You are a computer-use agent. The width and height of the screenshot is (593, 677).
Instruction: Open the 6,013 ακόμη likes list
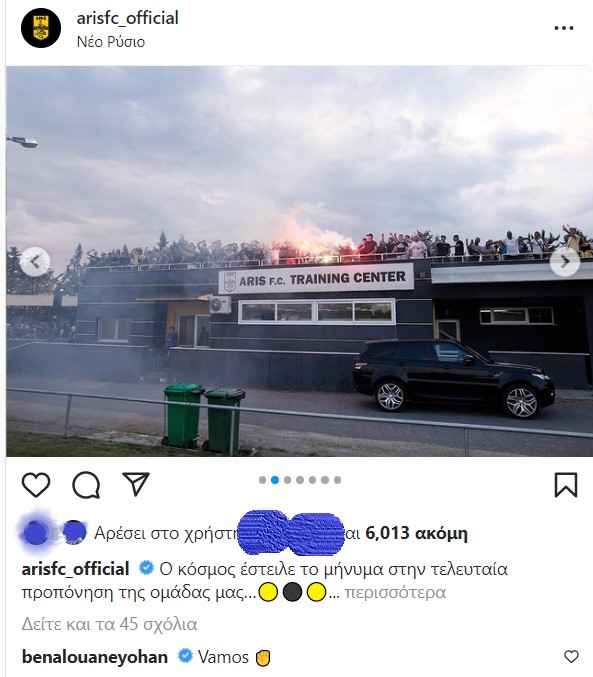tap(416, 533)
